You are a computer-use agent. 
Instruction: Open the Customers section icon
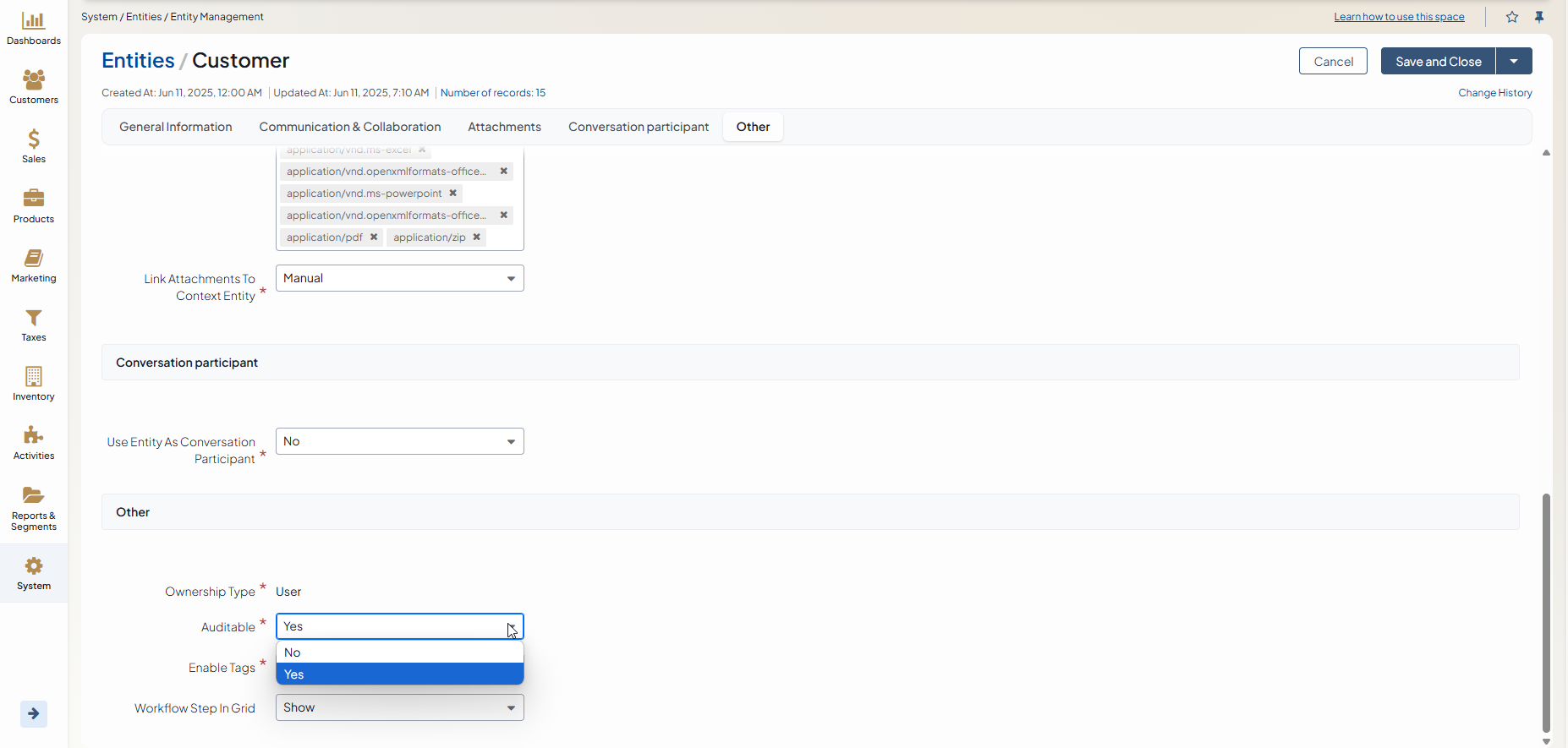(x=33, y=80)
